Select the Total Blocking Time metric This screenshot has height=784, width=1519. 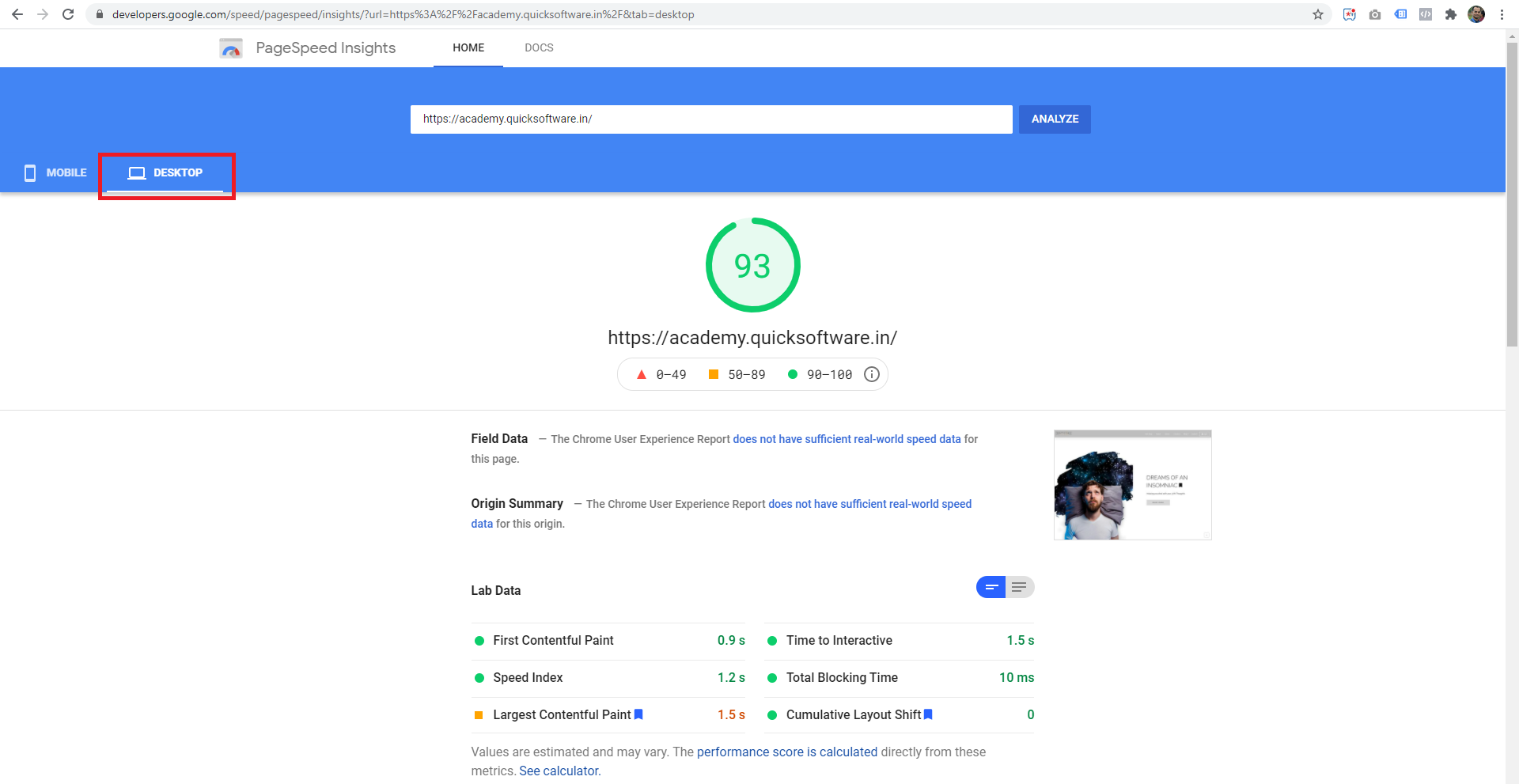(x=900, y=678)
